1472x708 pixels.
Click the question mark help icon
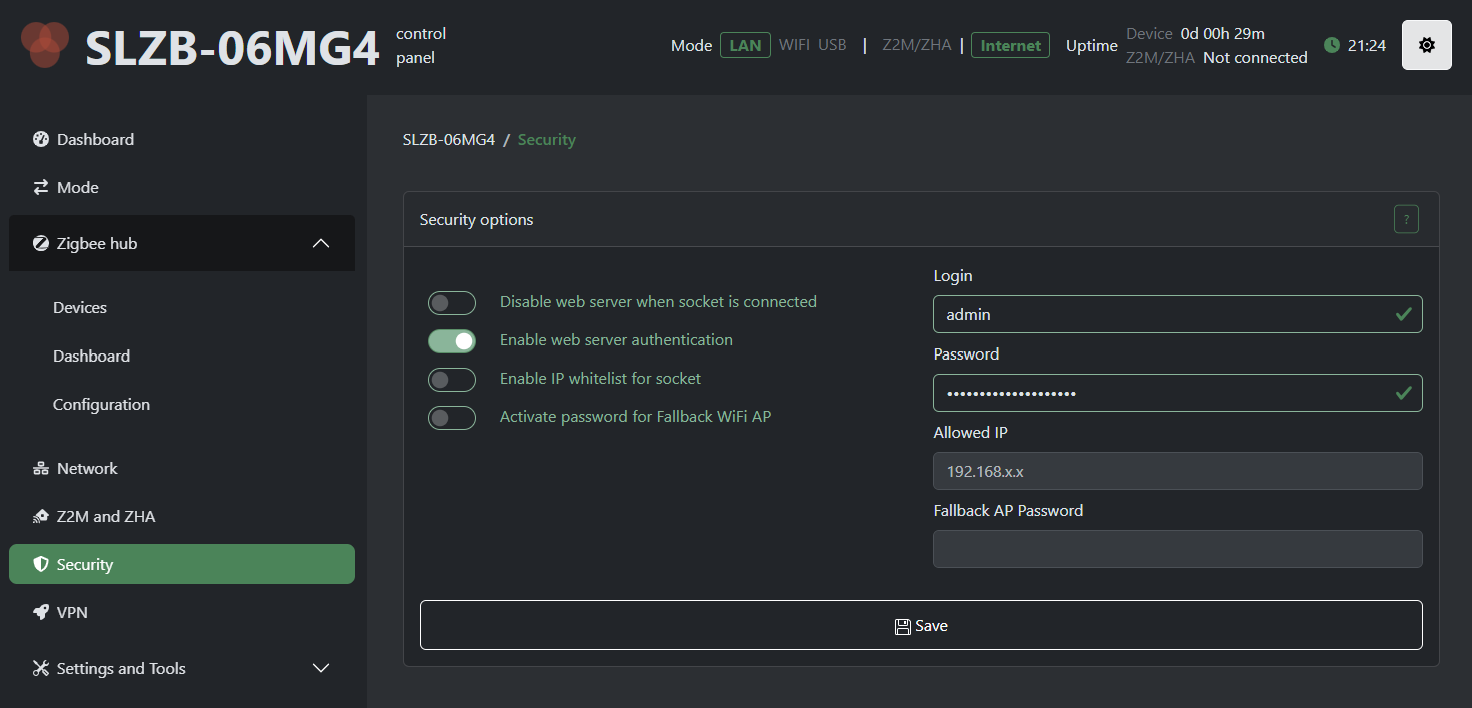tap(1406, 219)
